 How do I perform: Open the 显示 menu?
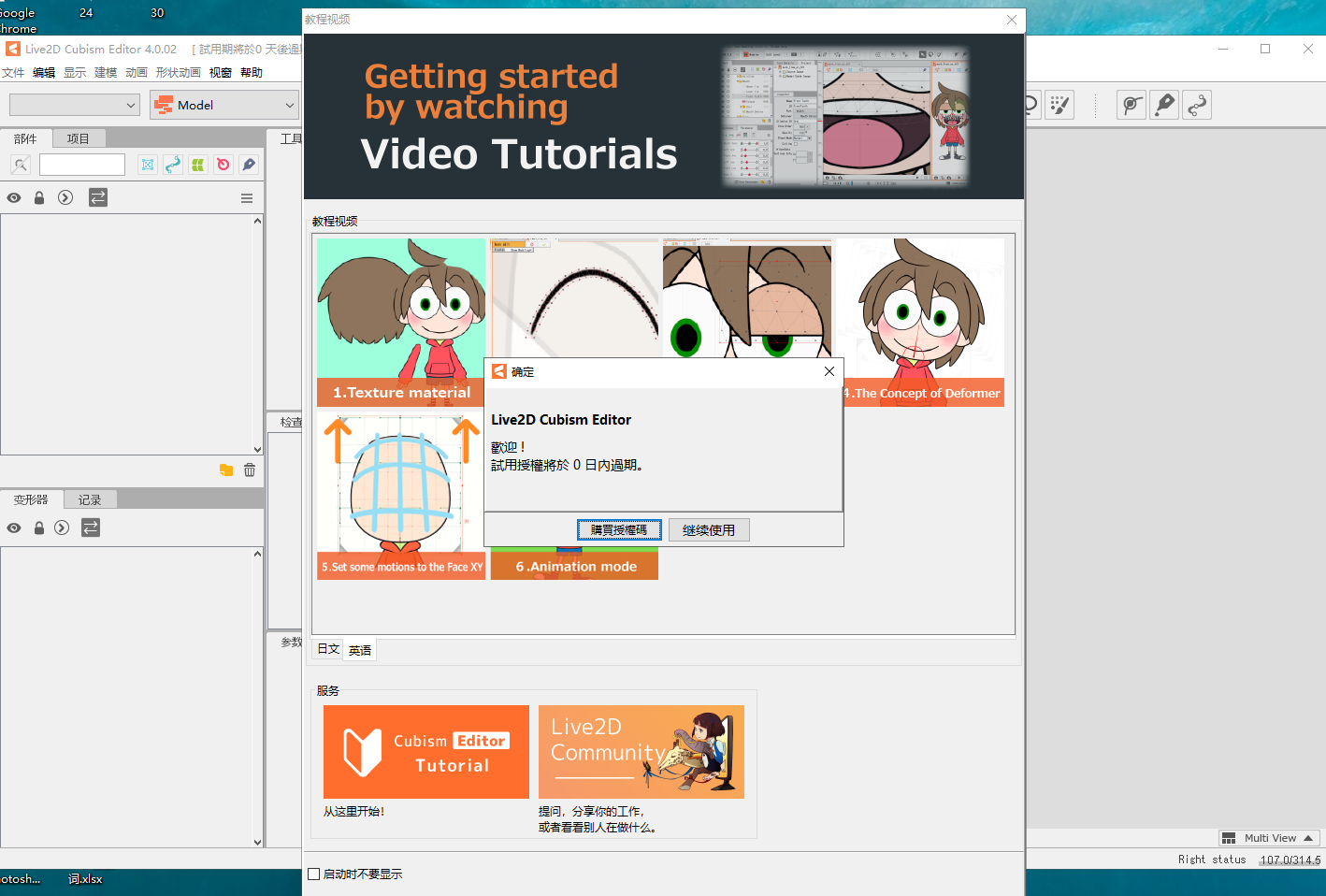pos(75,72)
